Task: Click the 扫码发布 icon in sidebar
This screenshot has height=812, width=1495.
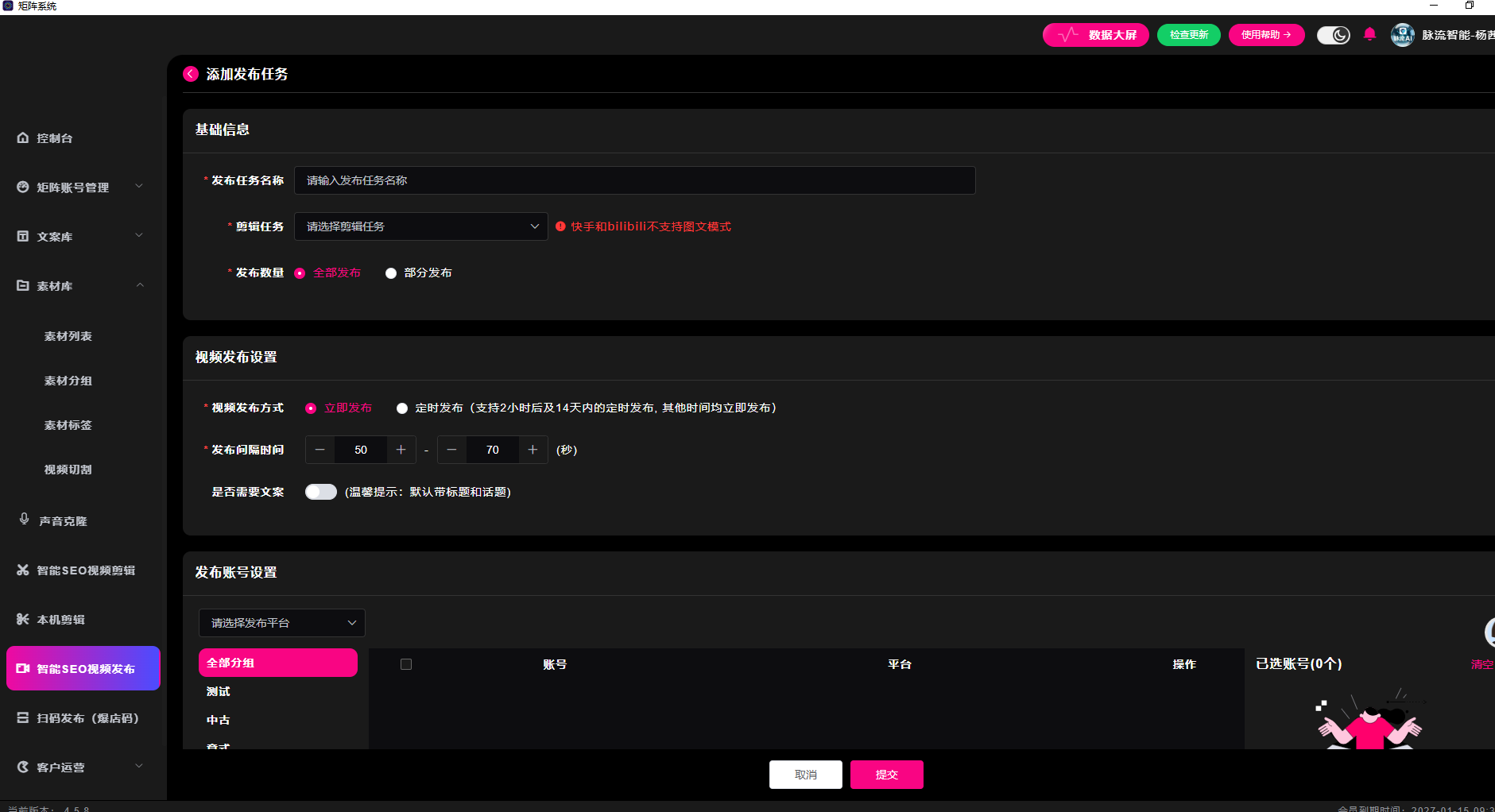Action: click(x=23, y=717)
